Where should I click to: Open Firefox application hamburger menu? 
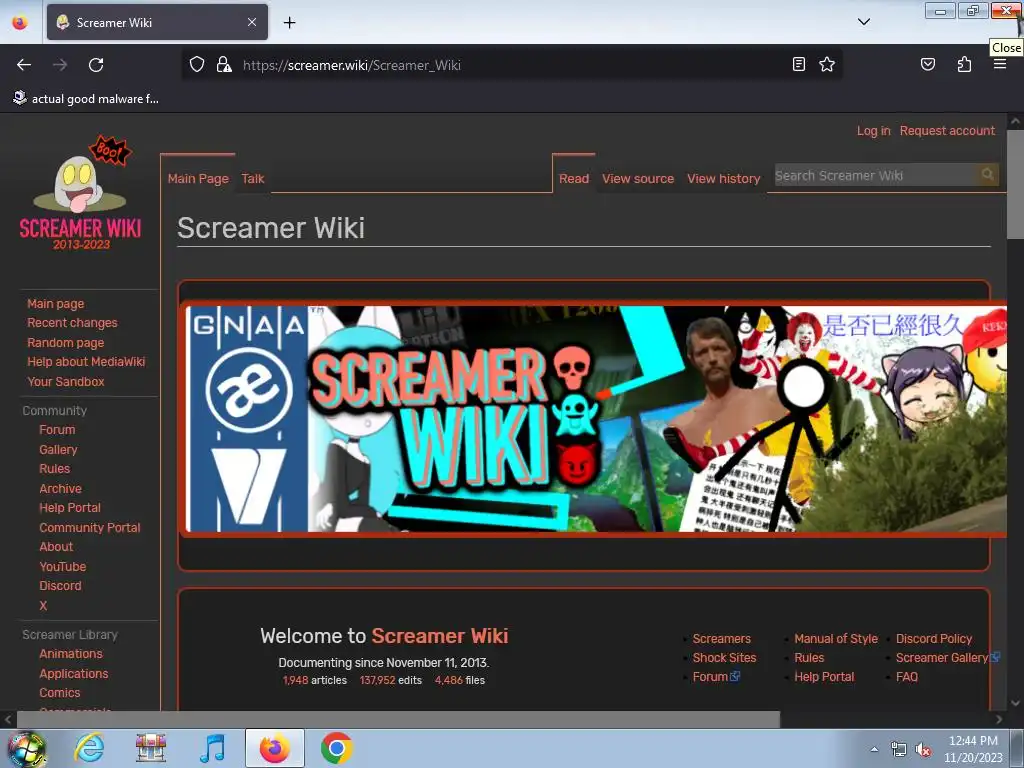point(999,64)
